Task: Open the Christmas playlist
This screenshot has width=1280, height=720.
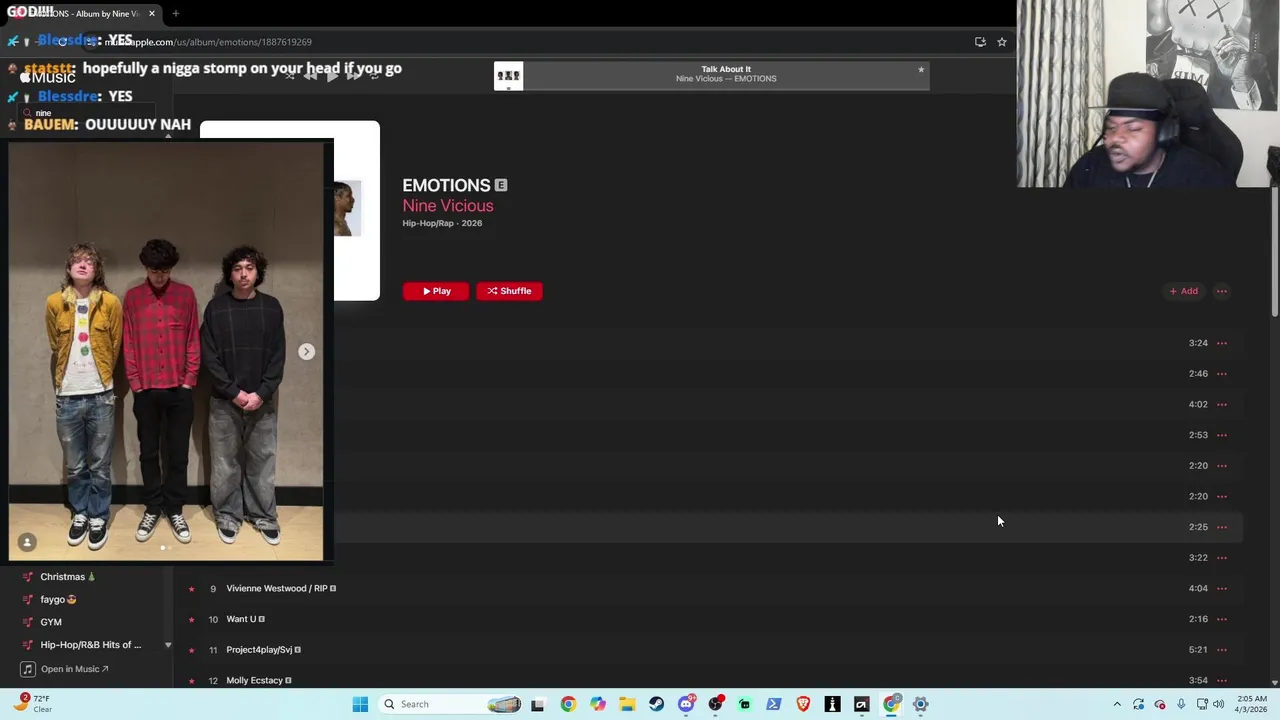Action: [68, 577]
